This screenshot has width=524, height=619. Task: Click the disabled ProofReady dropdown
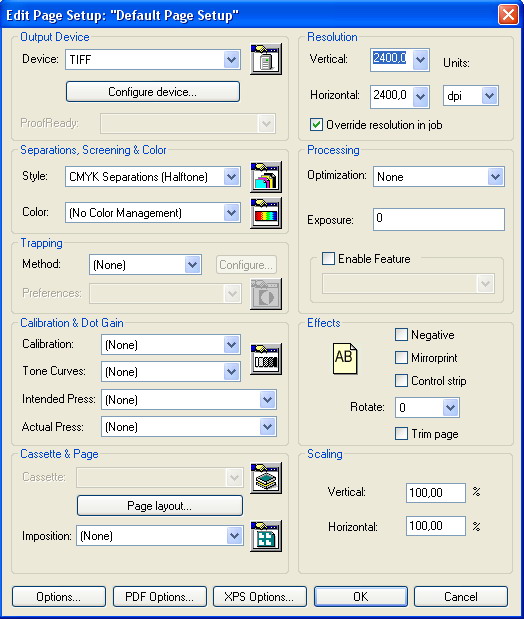tap(188, 124)
